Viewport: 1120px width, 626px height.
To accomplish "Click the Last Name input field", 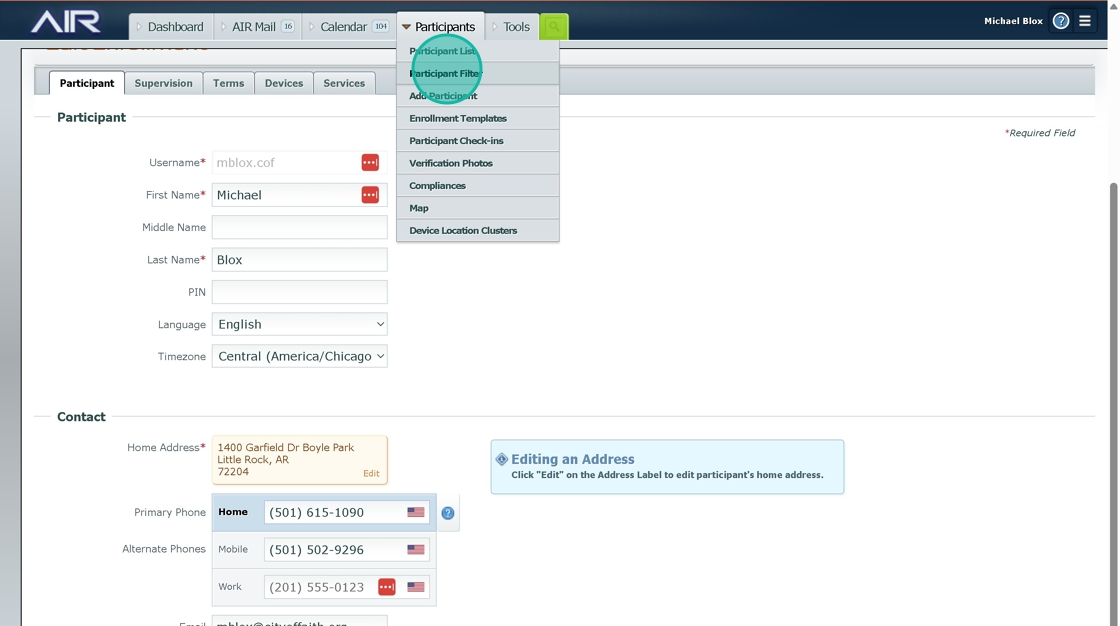I will pos(299,260).
